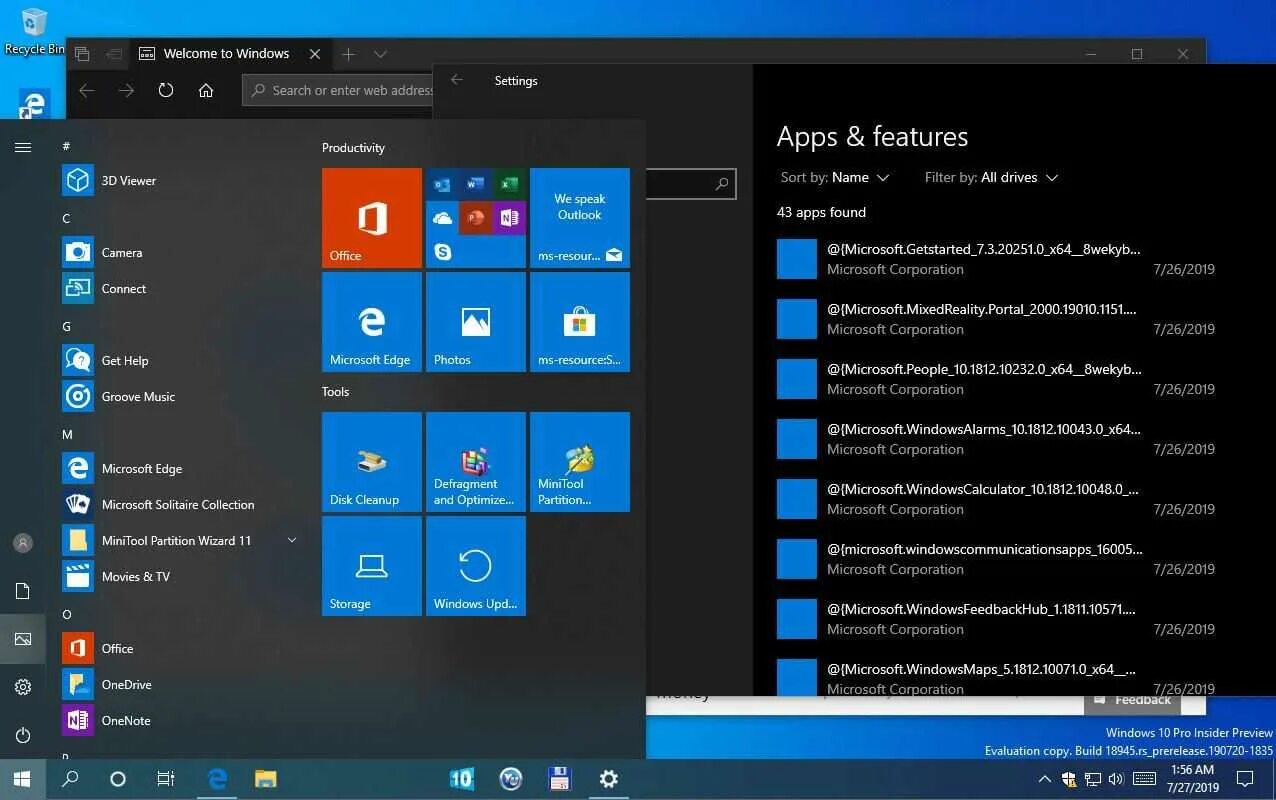
Task: Select Microsoft.WindowsAlarms app entry
Action: point(996,439)
